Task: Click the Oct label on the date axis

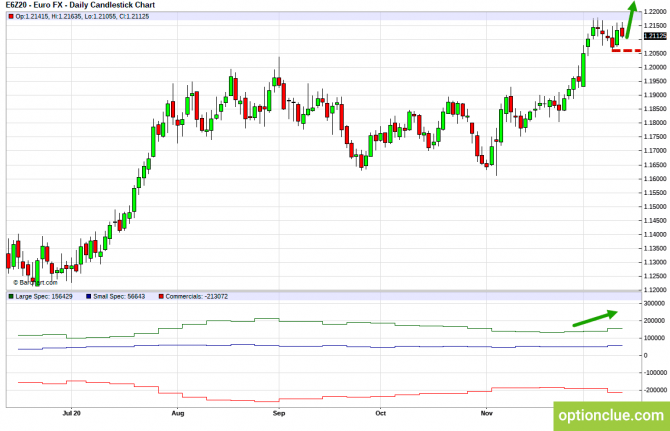Action: pos(380,411)
